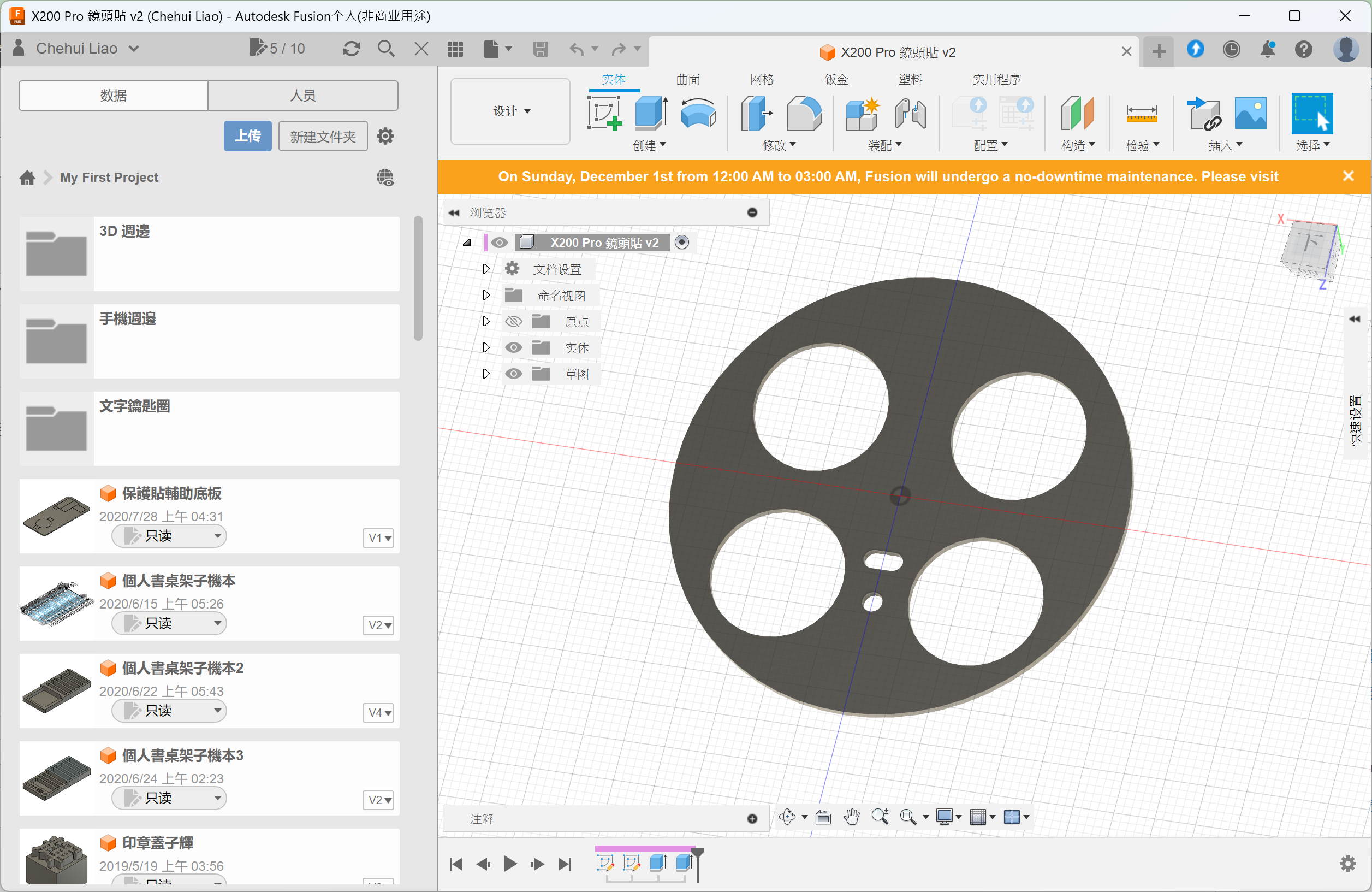
Task: Open version V4 dropdown for 個人書桌架子機本2
Action: point(379,713)
